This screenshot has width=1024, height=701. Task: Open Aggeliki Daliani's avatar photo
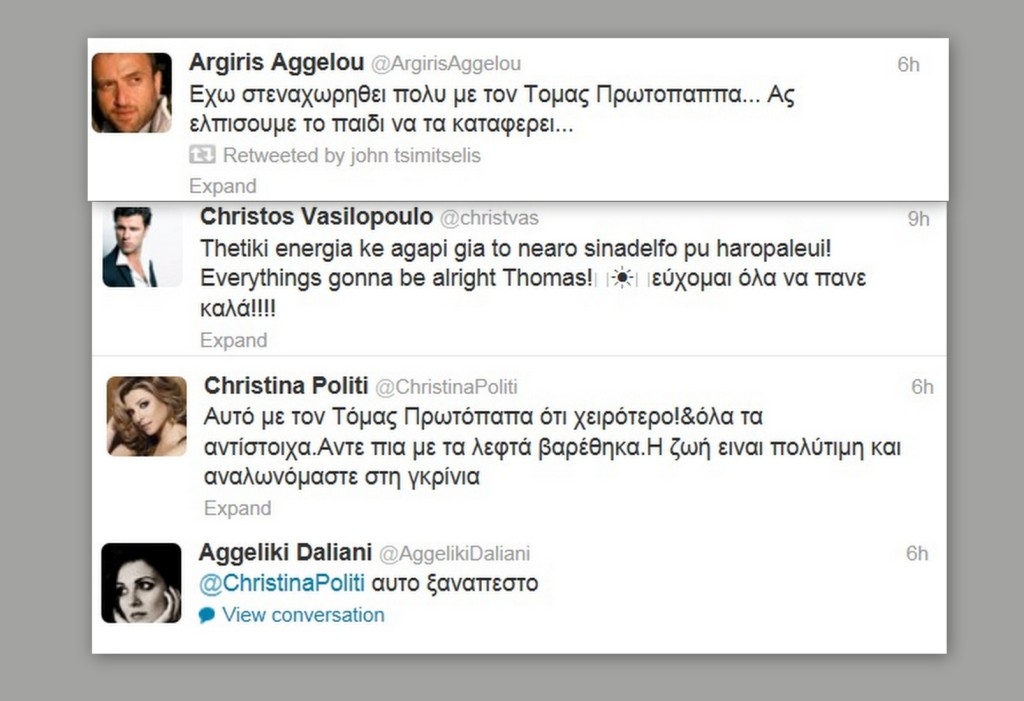(x=141, y=583)
